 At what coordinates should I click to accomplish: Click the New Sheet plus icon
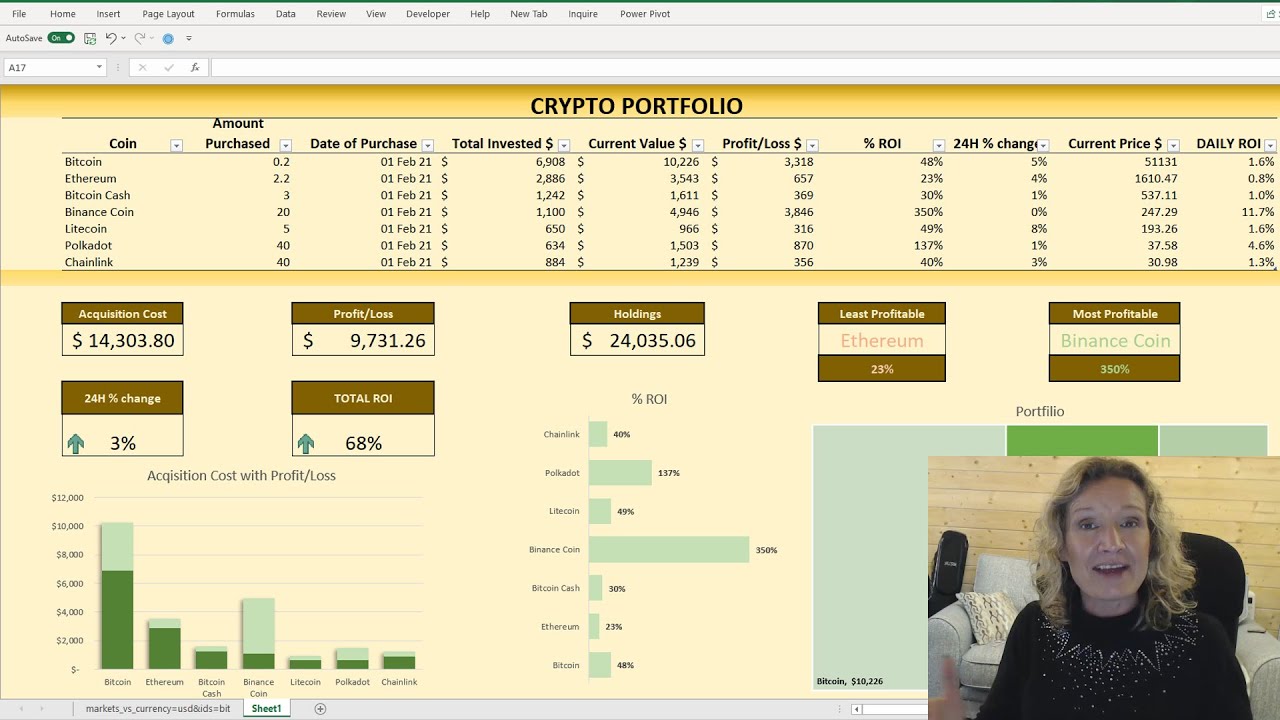(320, 708)
